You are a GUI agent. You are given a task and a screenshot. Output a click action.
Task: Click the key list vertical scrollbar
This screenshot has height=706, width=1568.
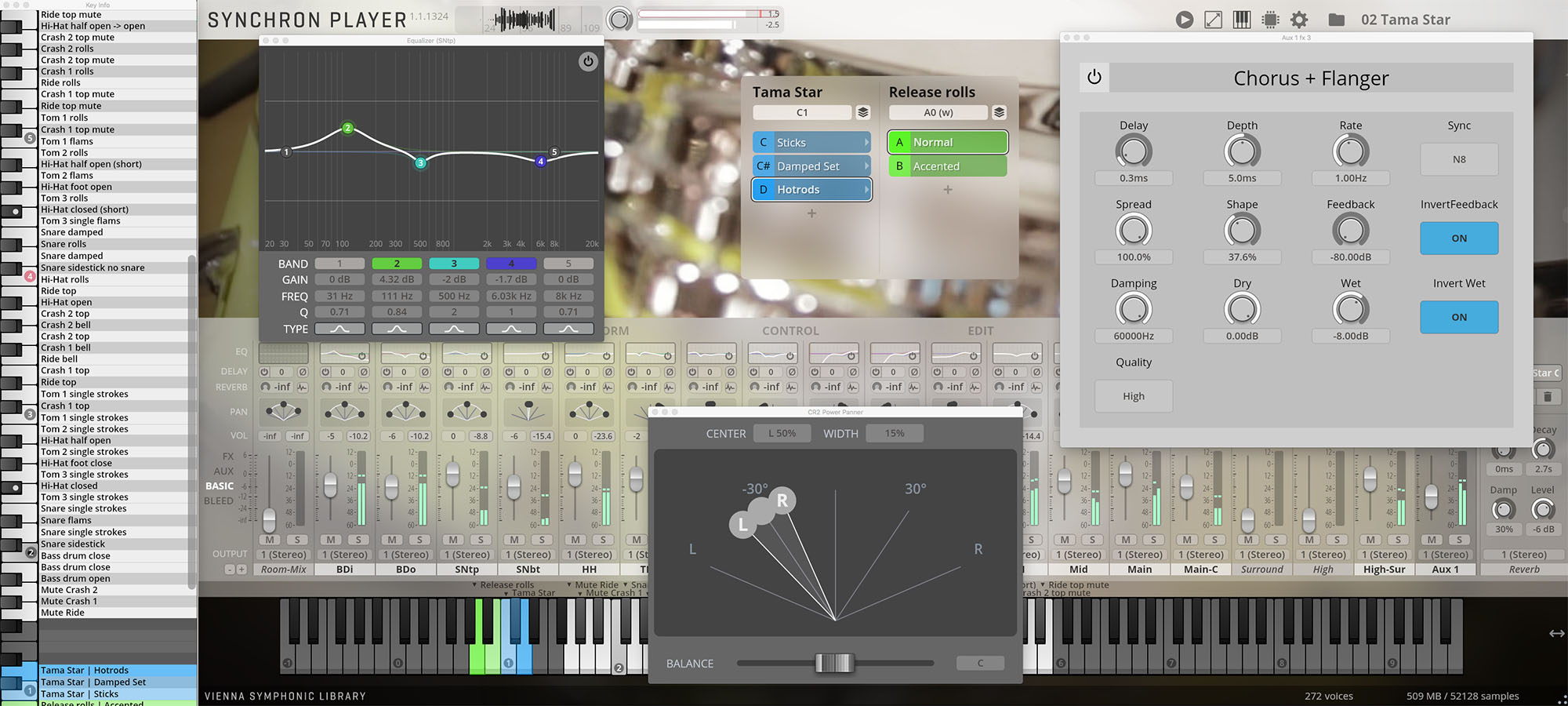click(192, 424)
